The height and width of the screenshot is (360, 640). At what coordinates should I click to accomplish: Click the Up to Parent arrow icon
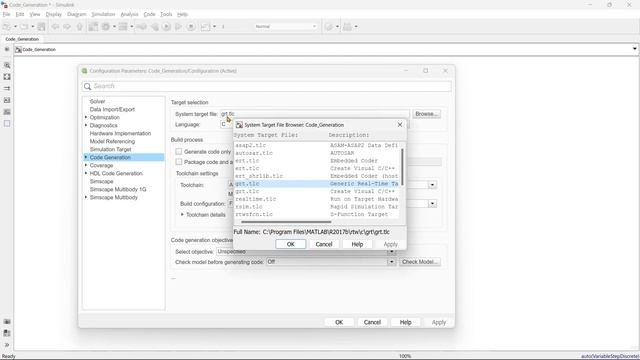pos(80,27)
